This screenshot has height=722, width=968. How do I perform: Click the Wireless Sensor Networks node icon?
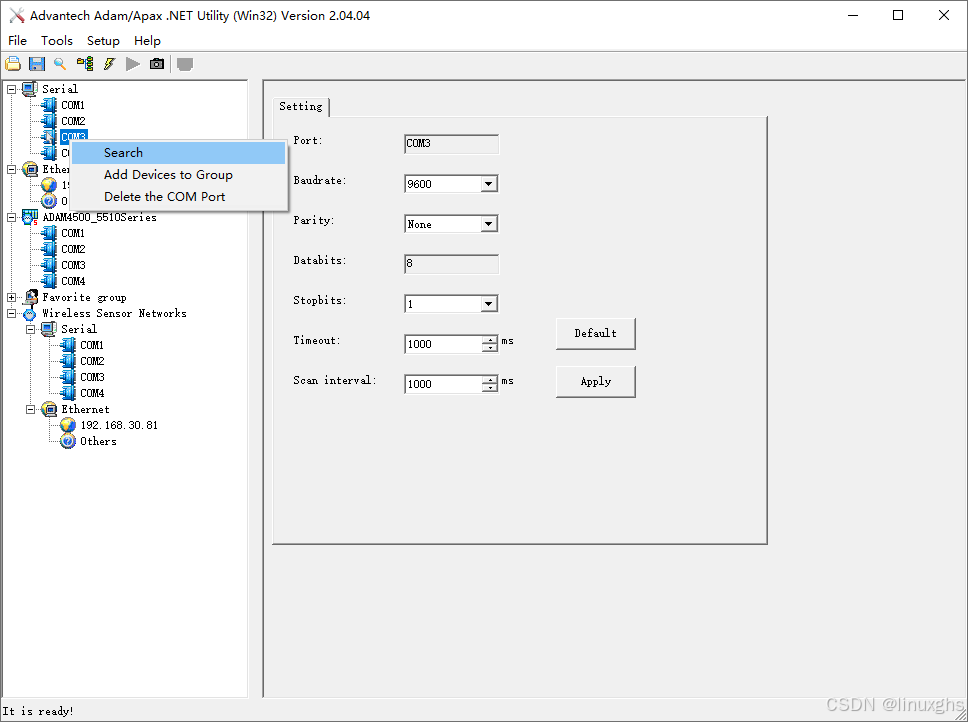click(x=30, y=314)
